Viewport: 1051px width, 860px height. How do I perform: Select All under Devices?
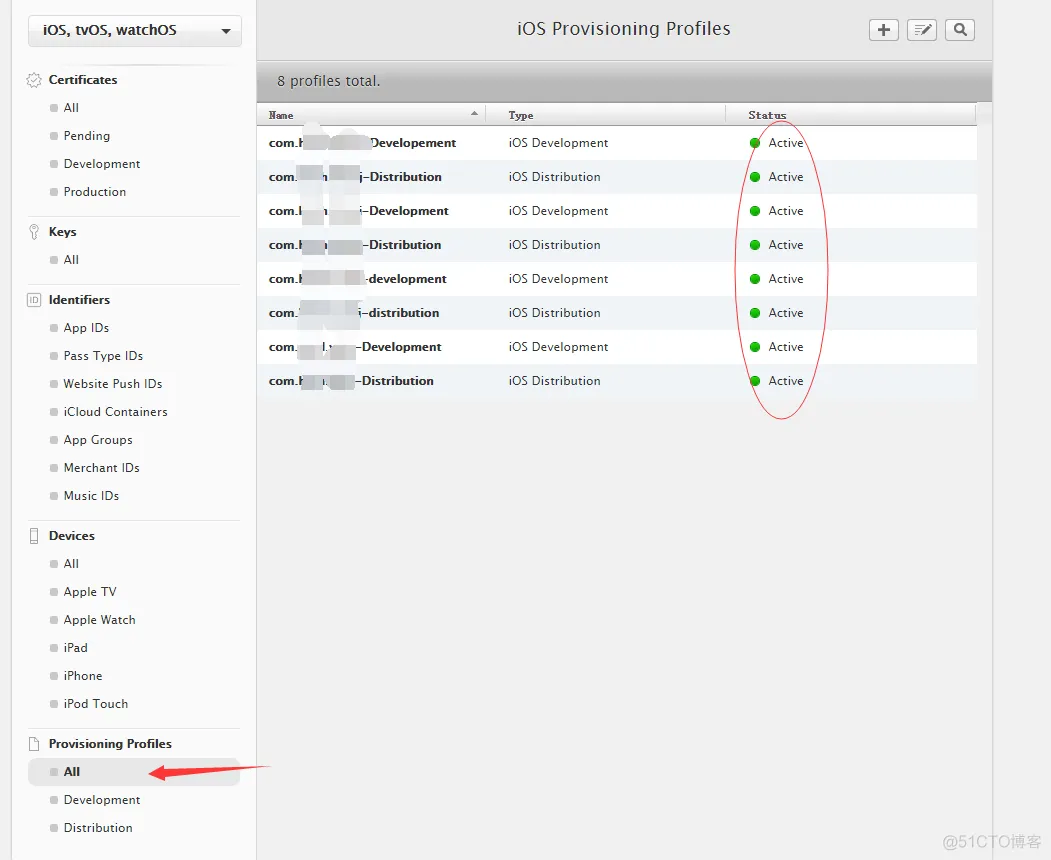pos(71,564)
